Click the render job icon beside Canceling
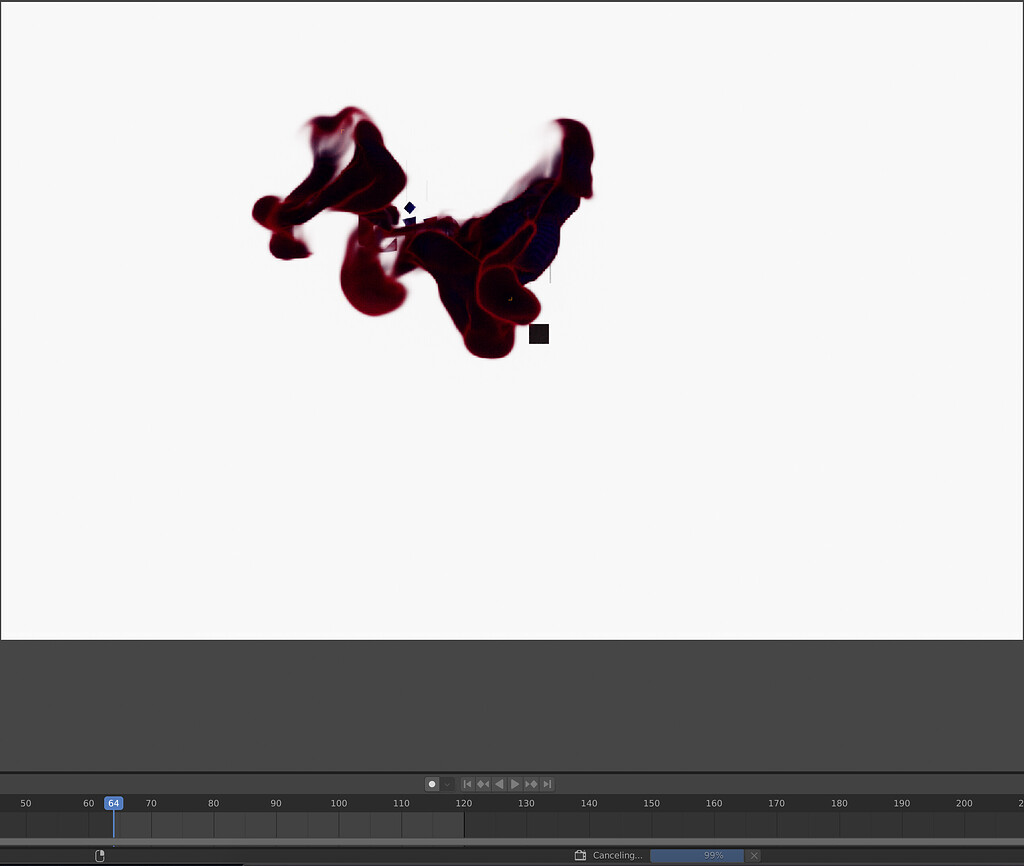Viewport: 1024px width, 866px height. click(x=580, y=855)
